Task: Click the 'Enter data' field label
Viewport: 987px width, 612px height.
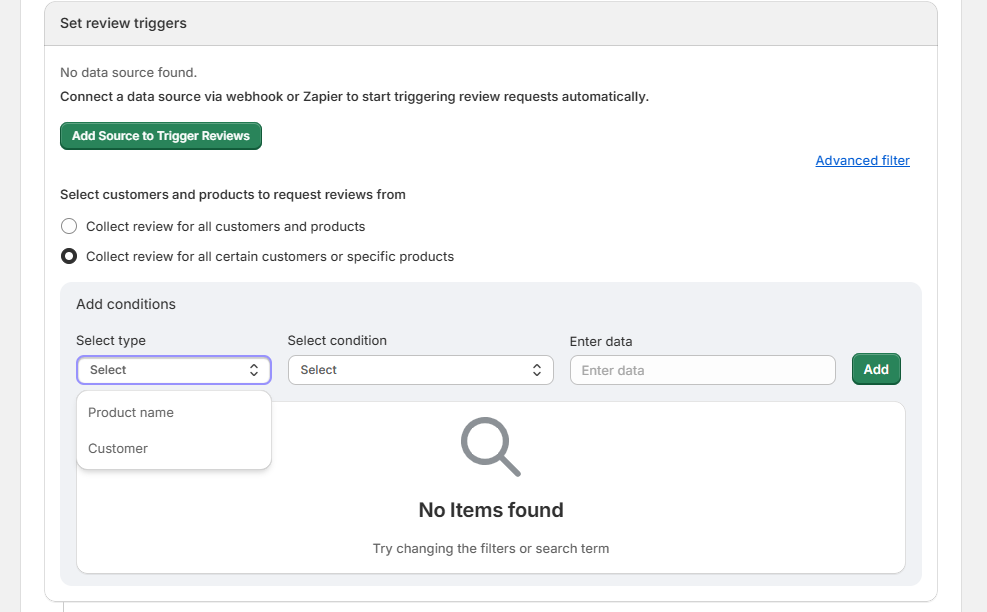Action: point(601,341)
